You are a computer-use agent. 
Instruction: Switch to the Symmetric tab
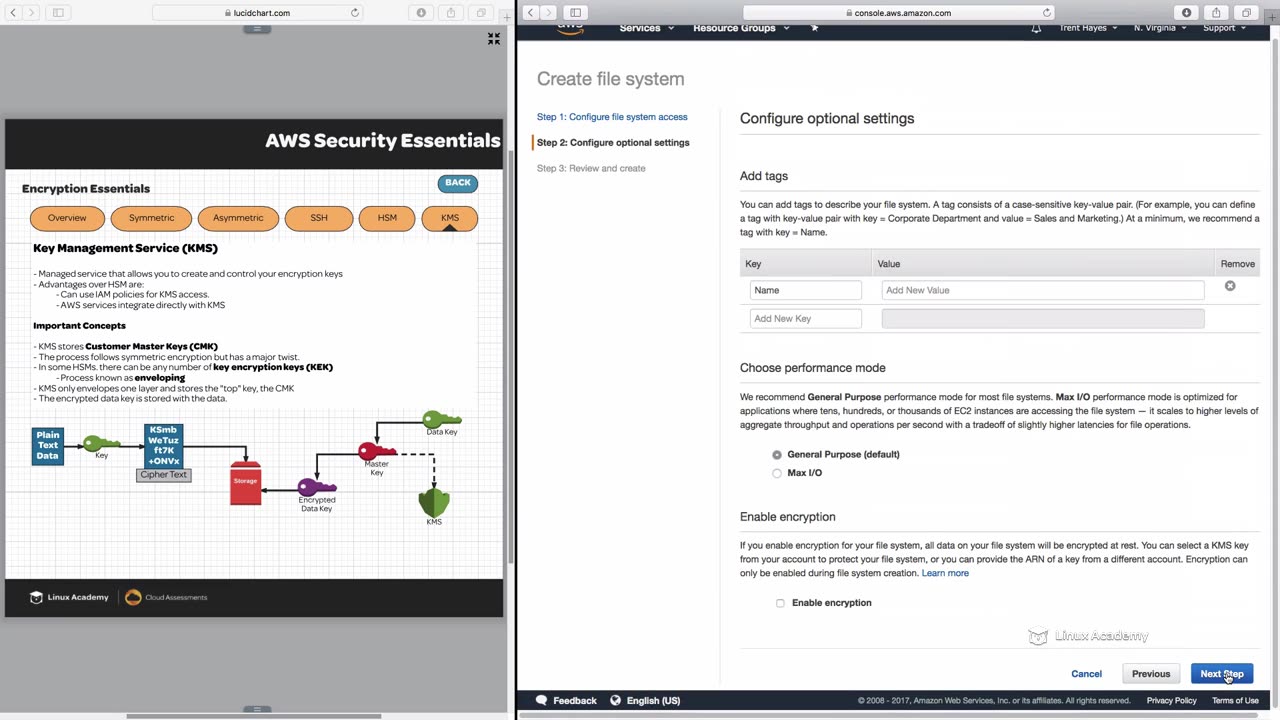point(152,218)
